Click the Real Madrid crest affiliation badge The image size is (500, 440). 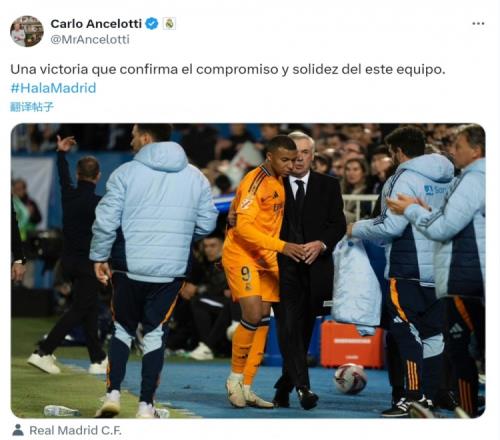[x=169, y=24]
